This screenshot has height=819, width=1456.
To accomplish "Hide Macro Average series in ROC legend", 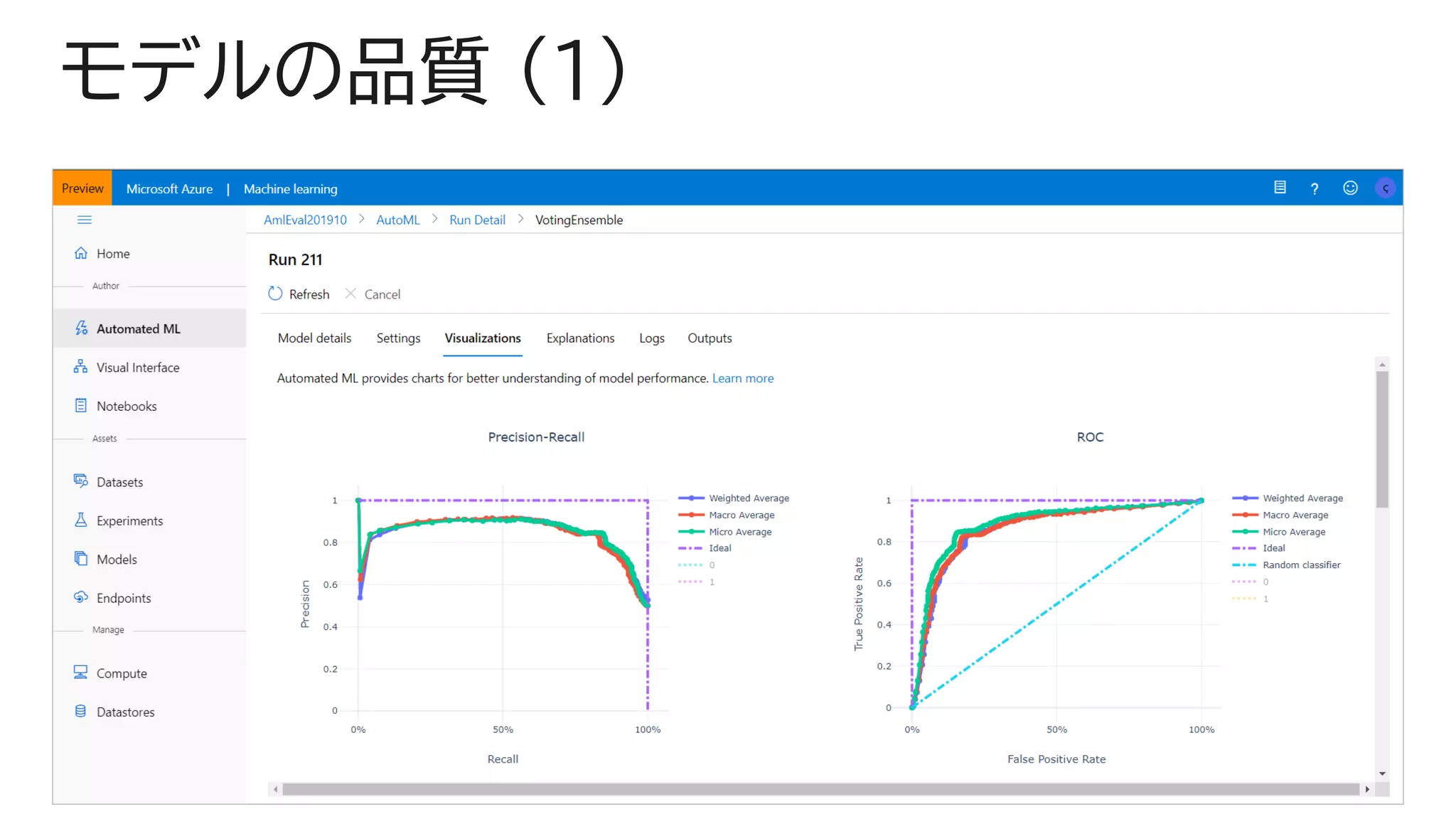I will click(1295, 515).
